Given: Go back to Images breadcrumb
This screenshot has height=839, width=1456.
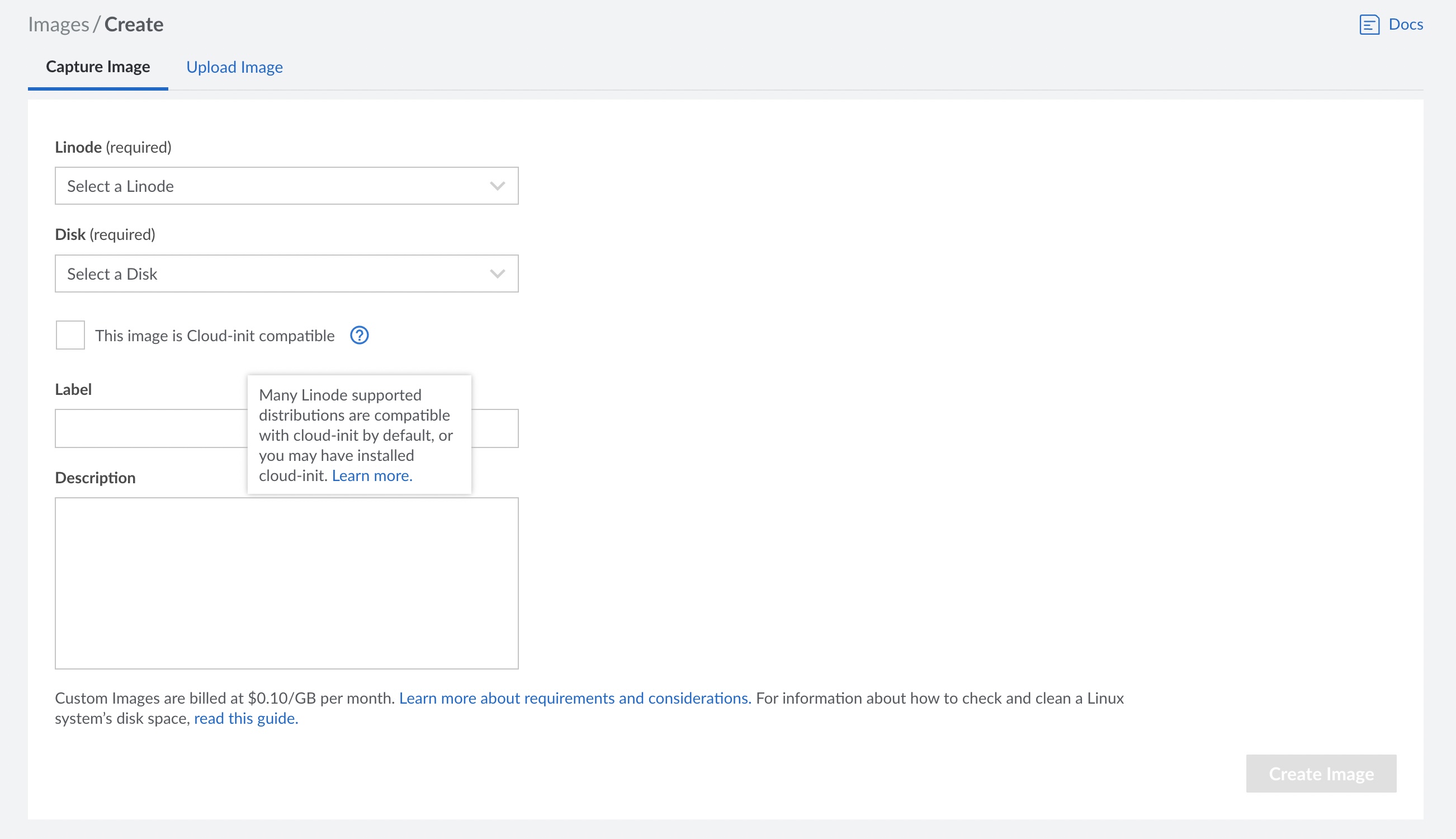Looking at the screenshot, I should coord(58,25).
